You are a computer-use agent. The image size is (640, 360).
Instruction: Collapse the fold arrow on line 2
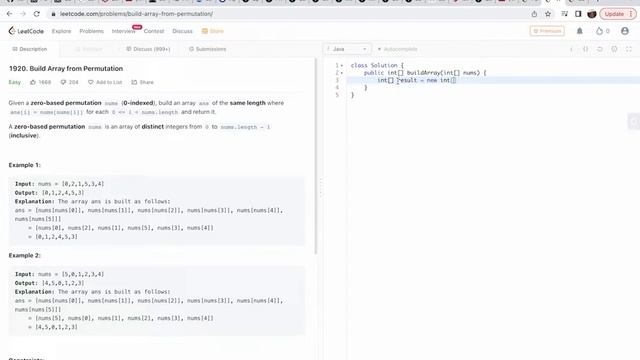(342, 73)
